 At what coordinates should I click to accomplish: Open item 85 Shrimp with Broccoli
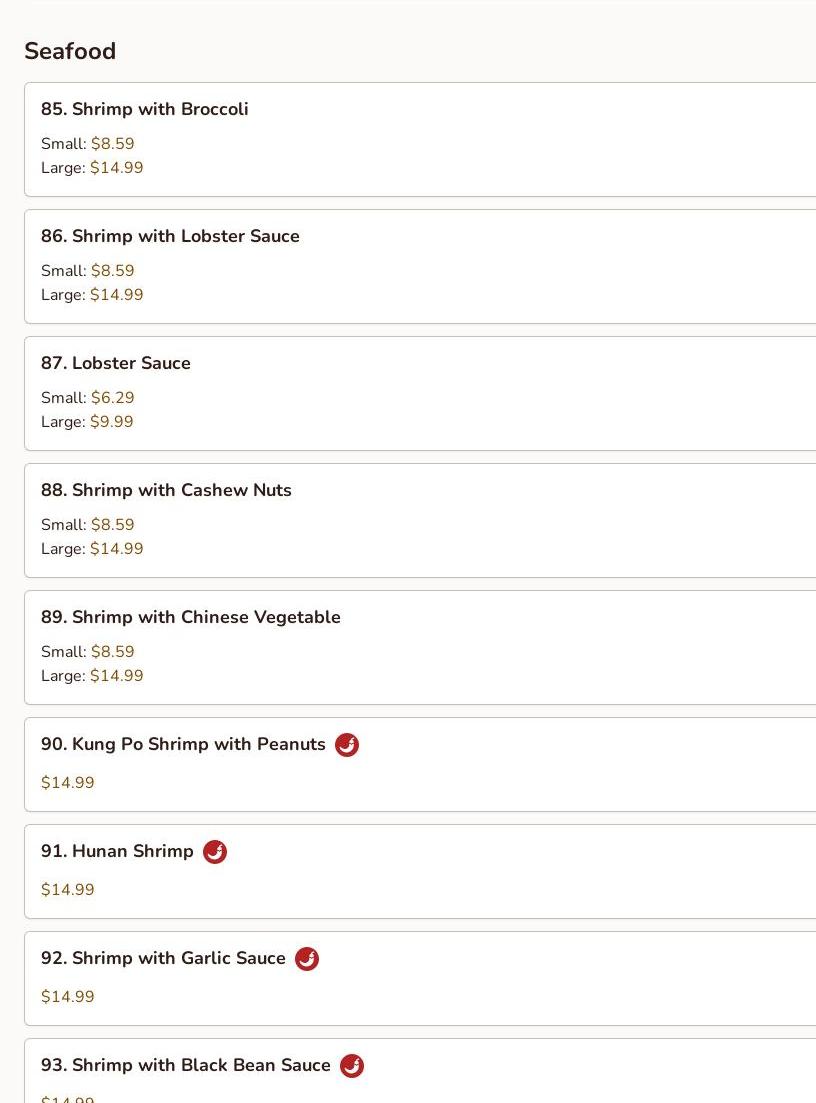(145, 109)
